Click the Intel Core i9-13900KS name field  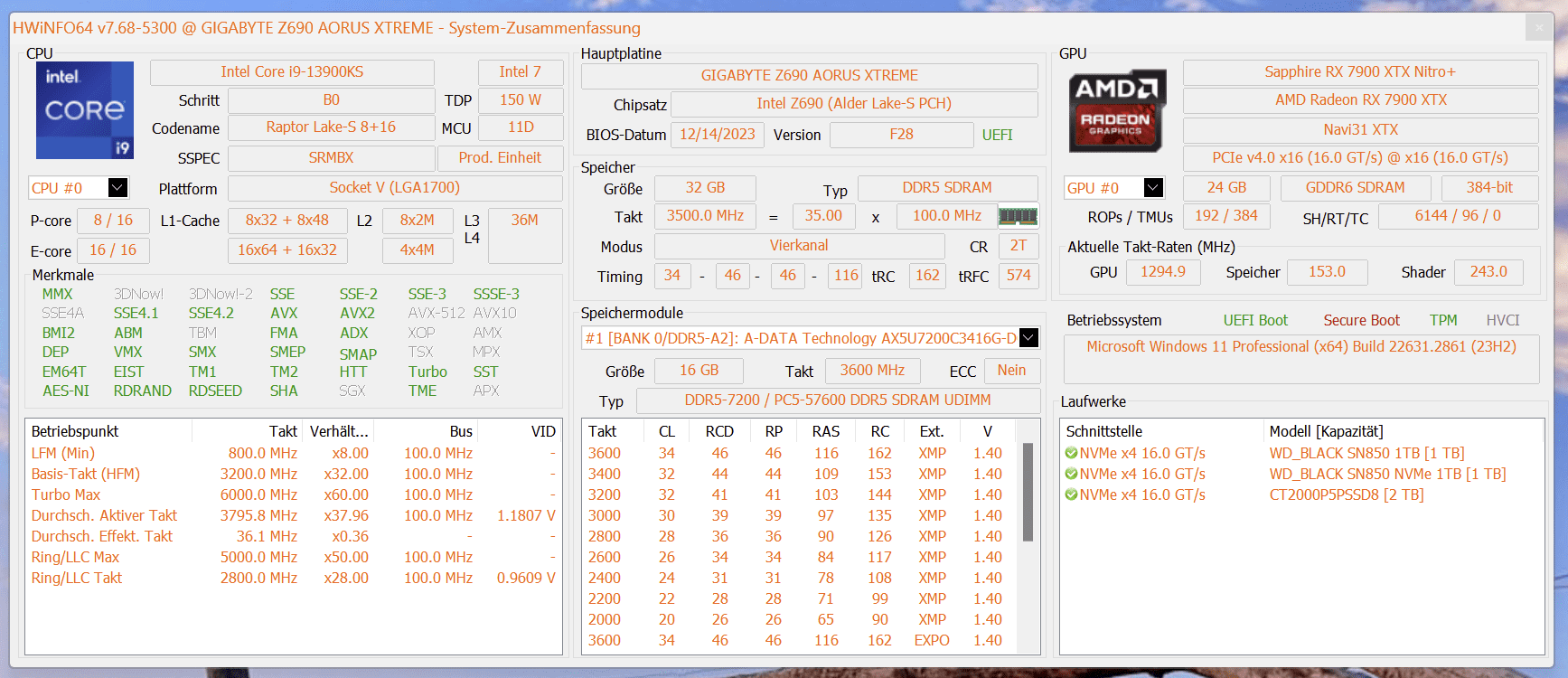pos(292,72)
